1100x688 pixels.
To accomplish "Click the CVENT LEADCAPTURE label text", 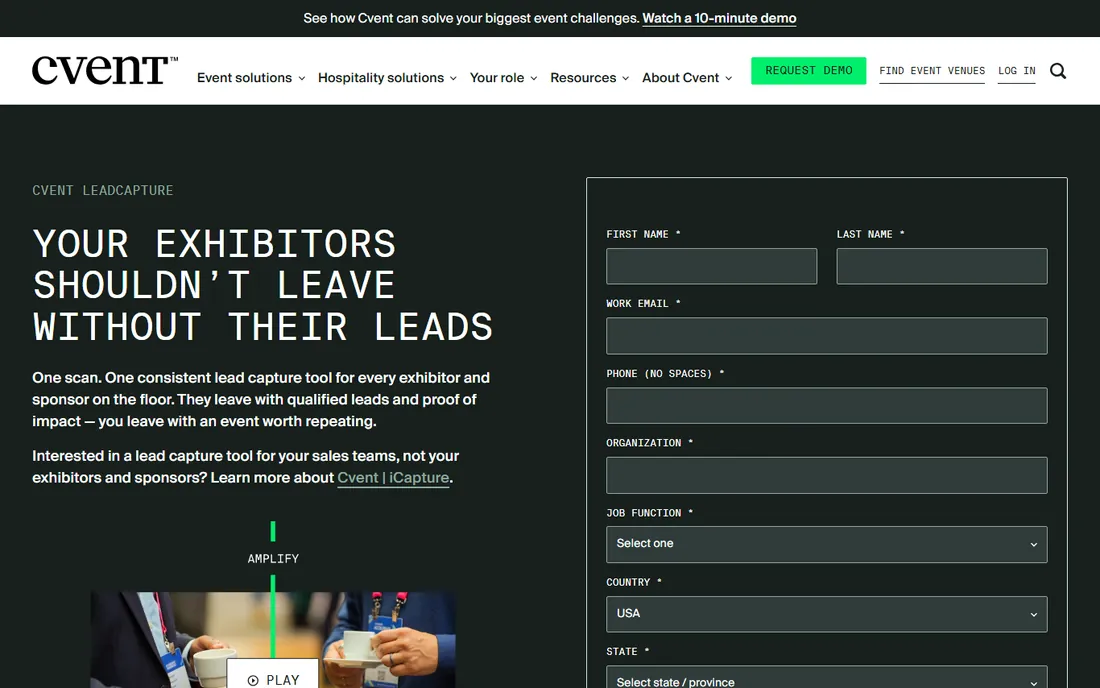I will [x=102, y=191].
